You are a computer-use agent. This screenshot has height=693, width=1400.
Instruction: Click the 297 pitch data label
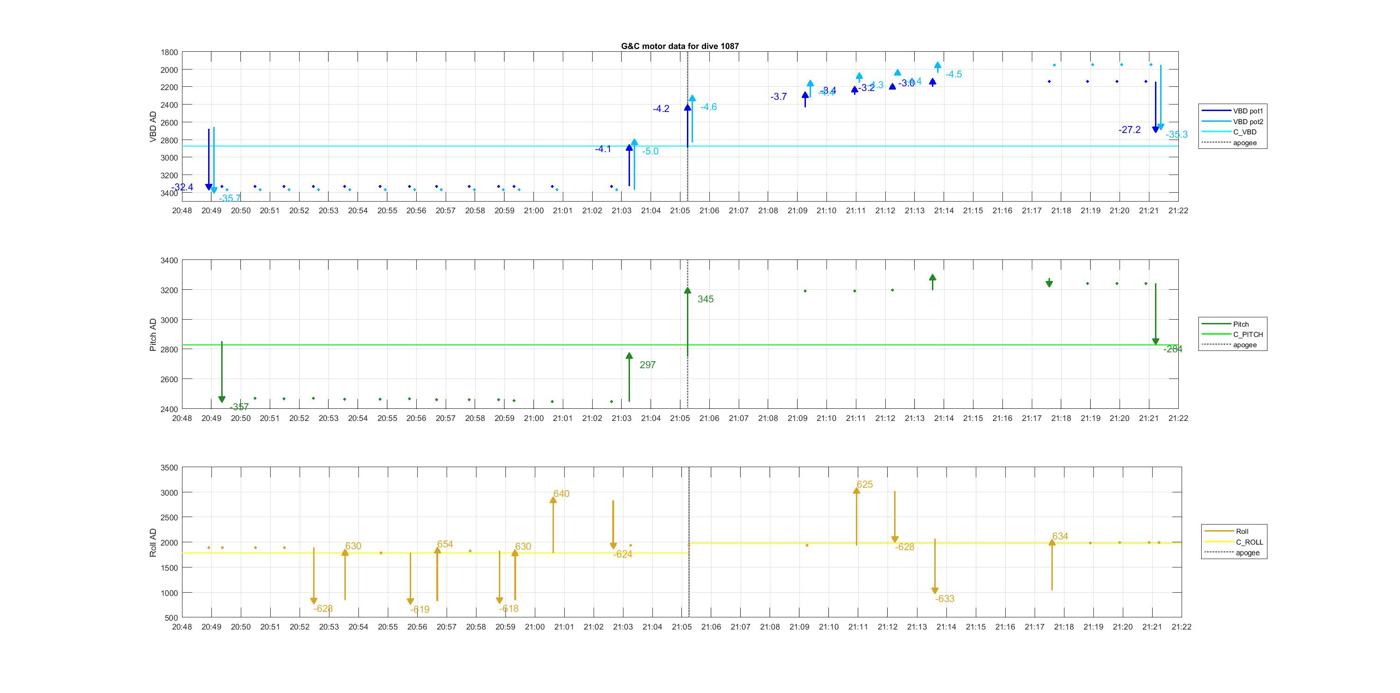[648, 365]
